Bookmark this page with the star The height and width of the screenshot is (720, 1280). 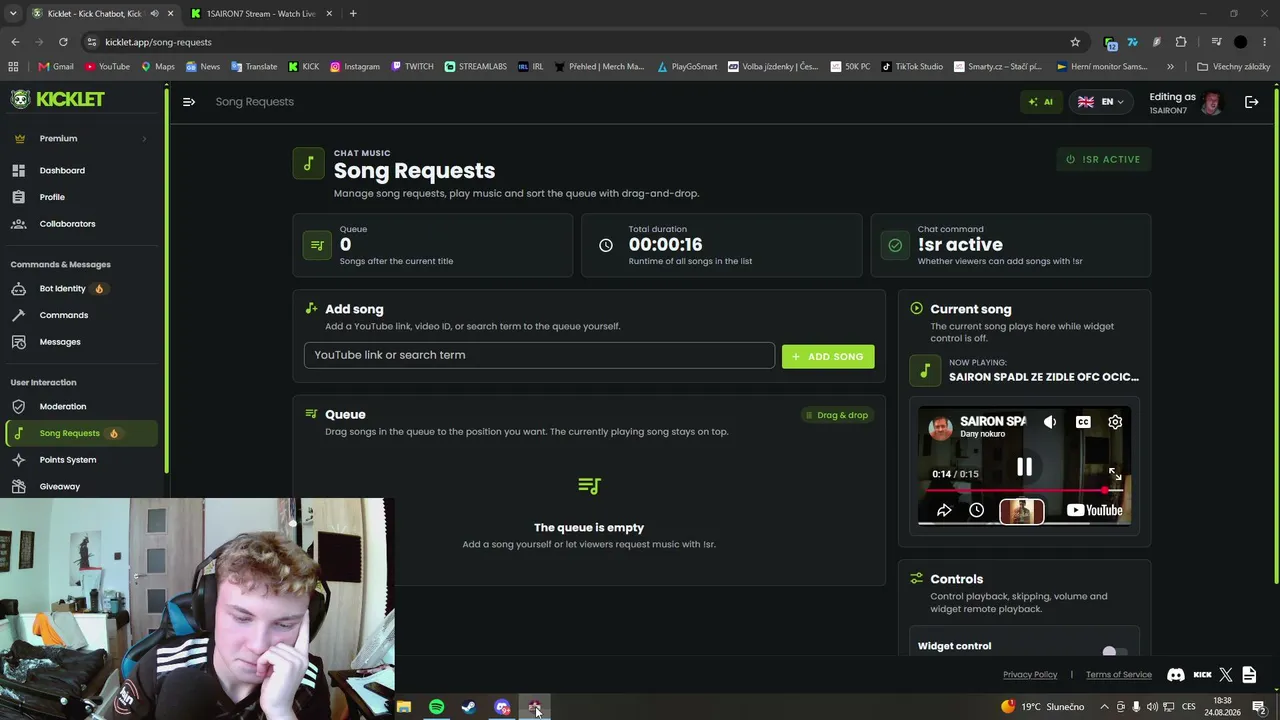pyautogui.click(x=1075, y=42)
